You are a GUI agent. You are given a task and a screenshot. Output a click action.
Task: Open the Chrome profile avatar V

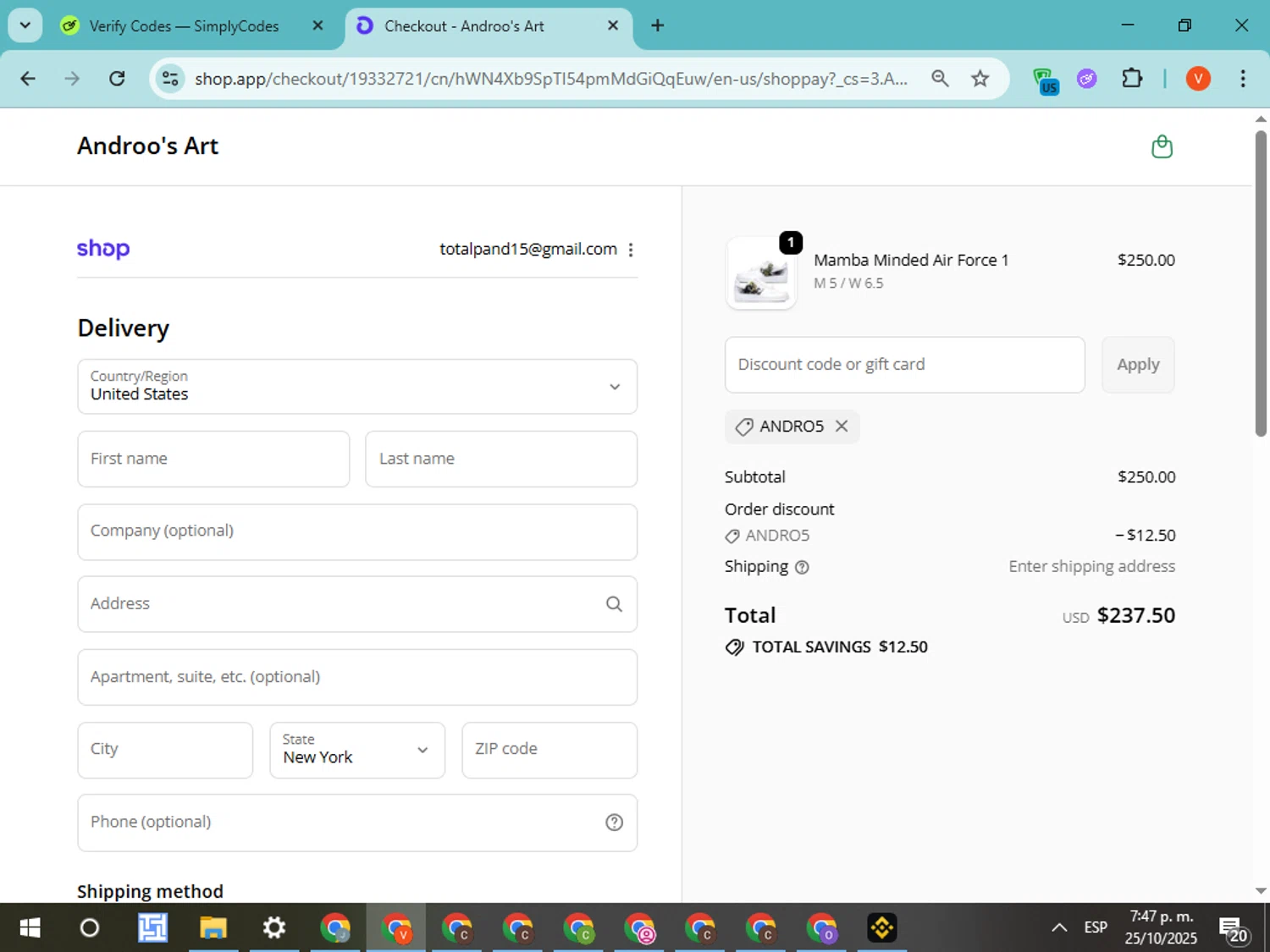click(x=1198, y=79)
